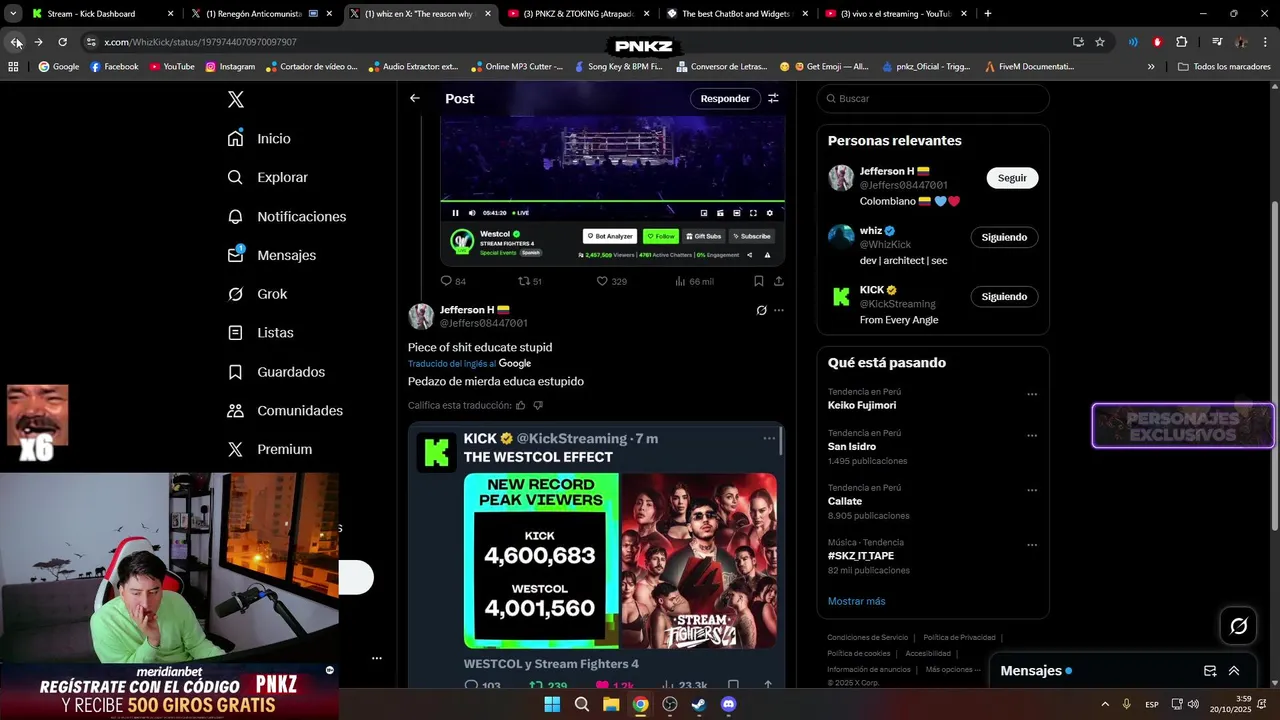The width and height of the screenshot is (1280, 720).
Task: Open Comunidades in the X sidebar
Action: 285,410
